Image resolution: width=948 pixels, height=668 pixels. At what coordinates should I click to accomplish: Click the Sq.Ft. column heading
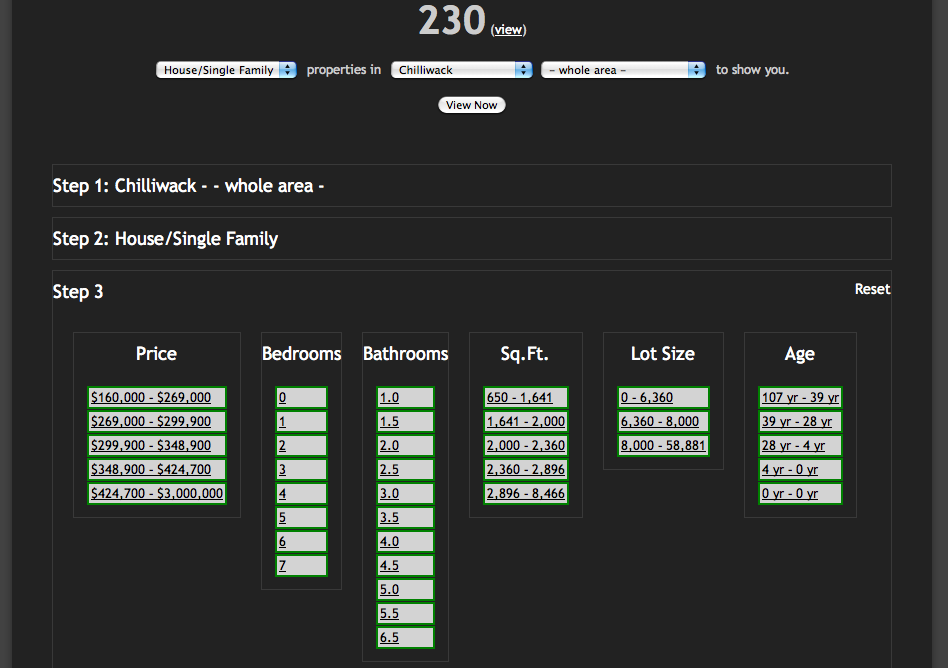click(525, 354)
